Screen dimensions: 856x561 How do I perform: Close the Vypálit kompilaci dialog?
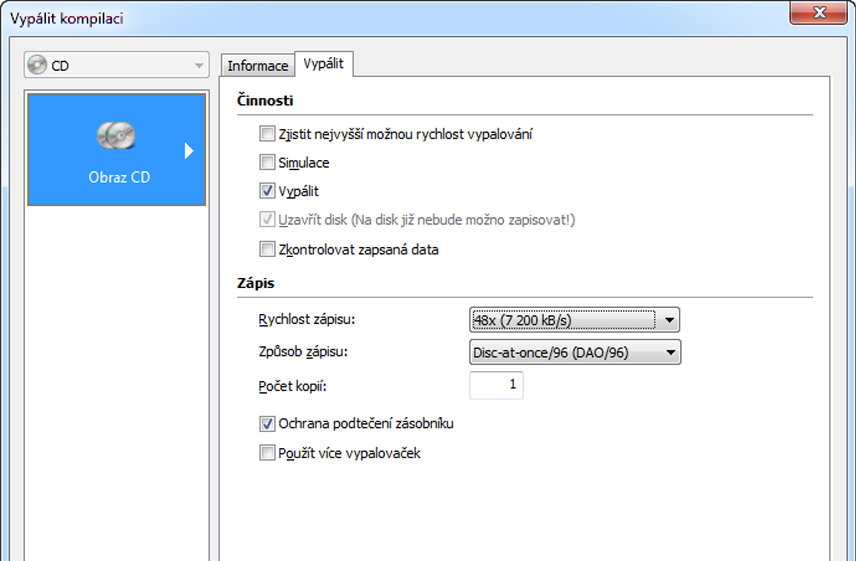(x=821, y=12)
